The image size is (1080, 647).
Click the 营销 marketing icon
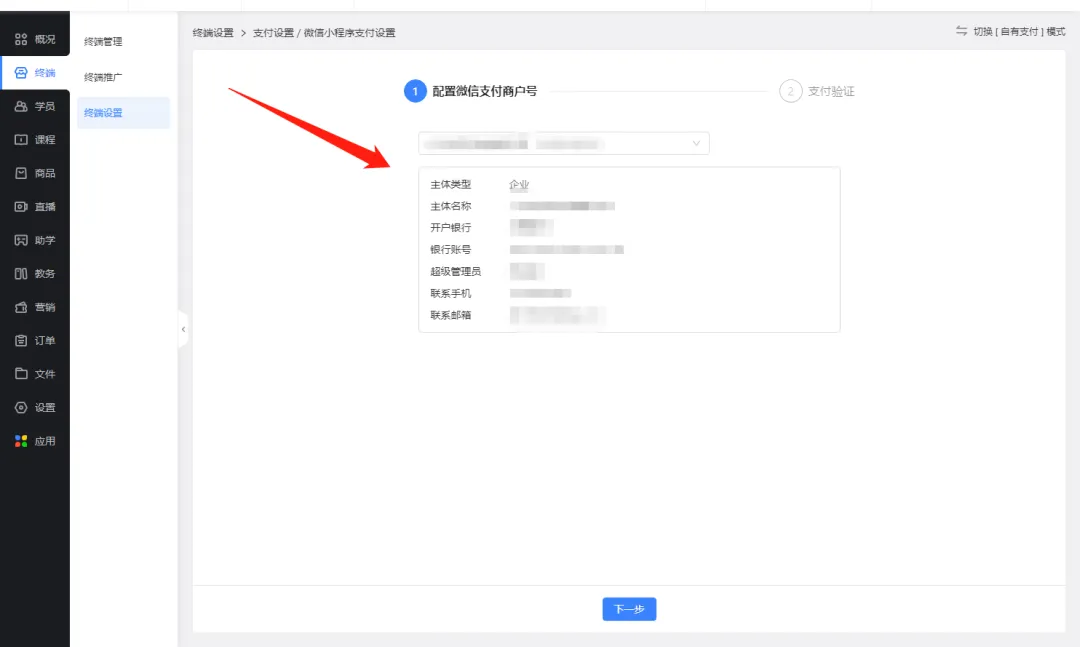[x=21, y=307]
